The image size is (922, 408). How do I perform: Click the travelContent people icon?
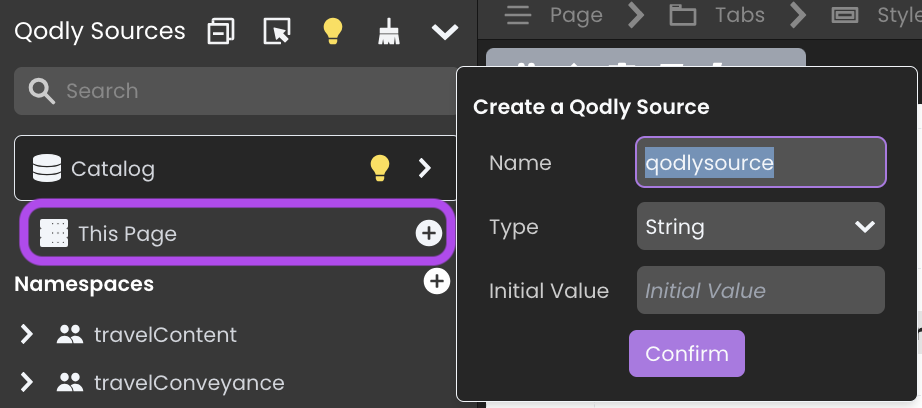click(x=70, y=335)
